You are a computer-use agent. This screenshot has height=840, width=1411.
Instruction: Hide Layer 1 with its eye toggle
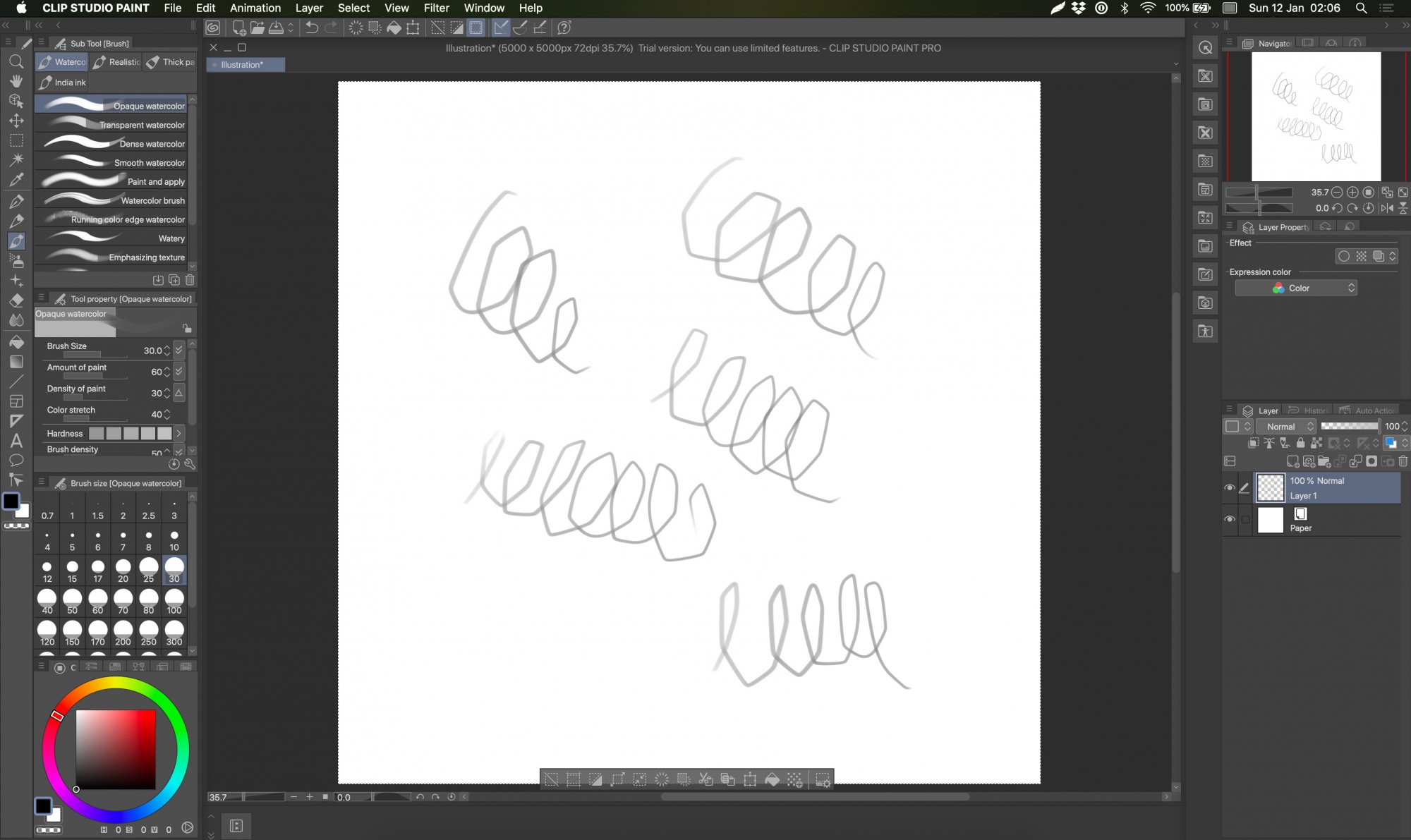[1228, 487]
